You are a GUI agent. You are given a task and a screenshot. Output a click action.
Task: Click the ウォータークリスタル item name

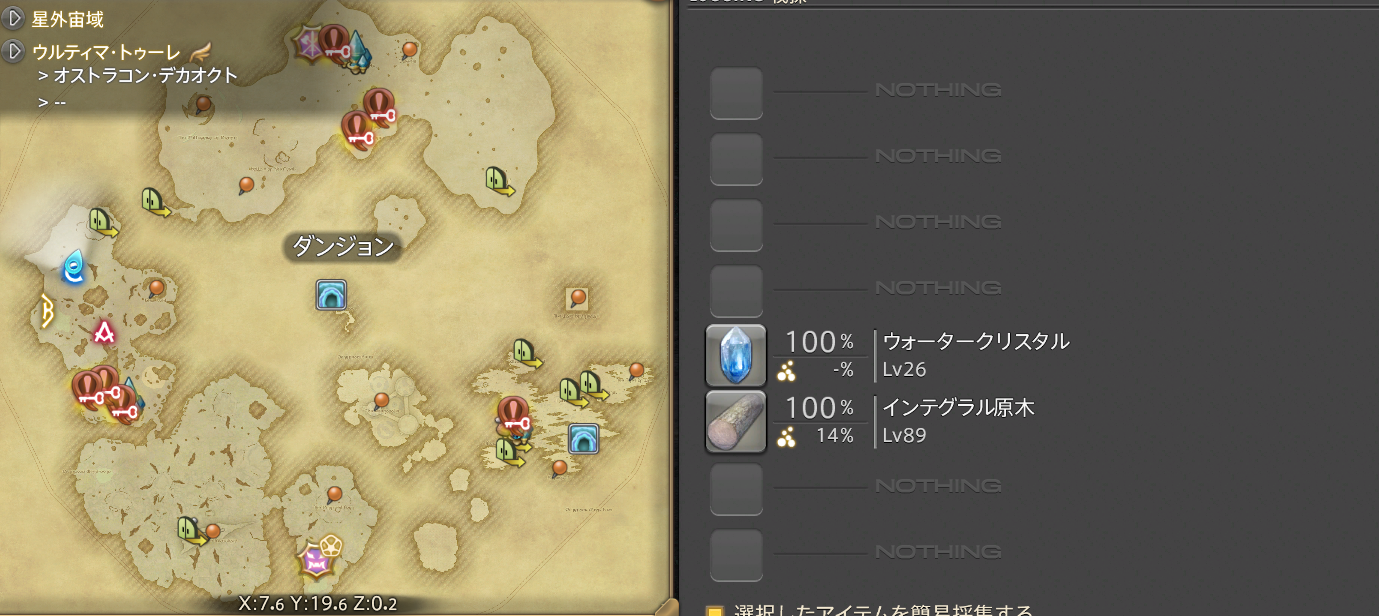(x=976, y=341)
